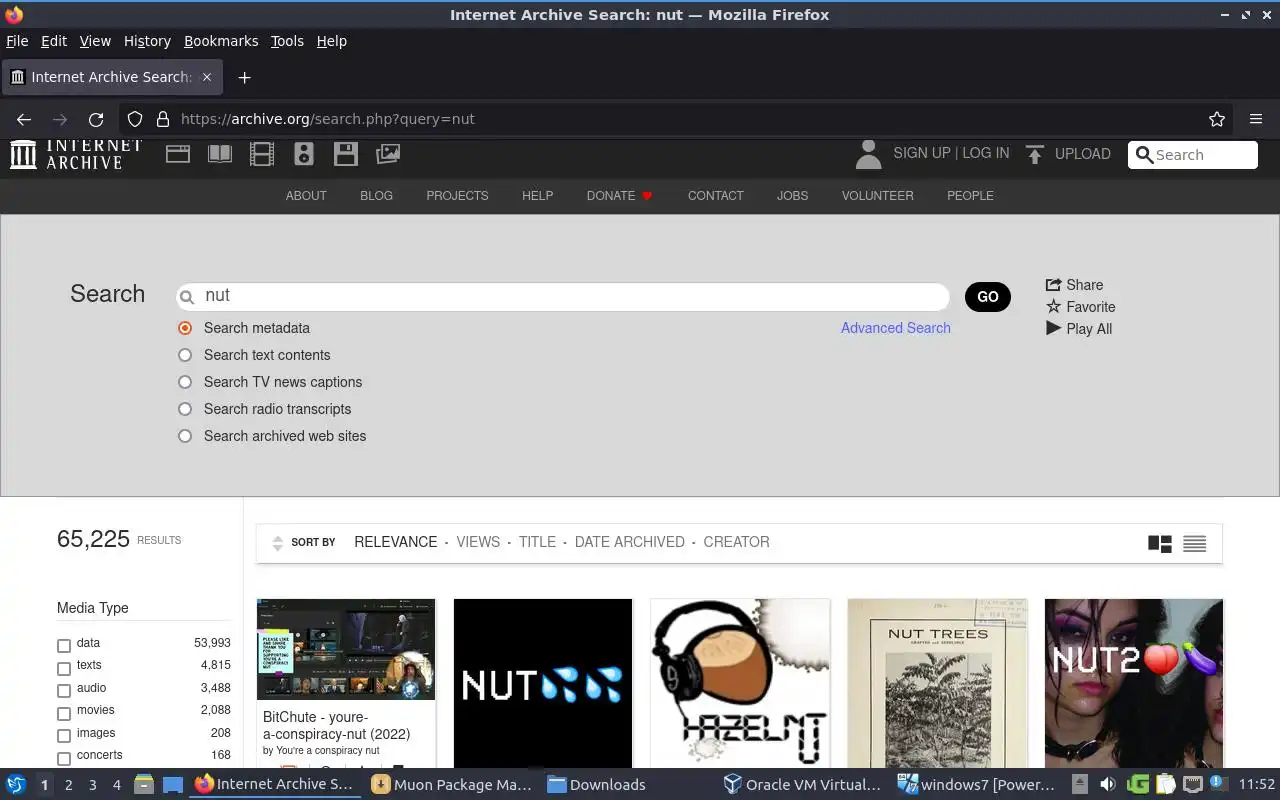This screenshot has width=1280, height=800.
Task: Click the GO search button
Action: 988,297
